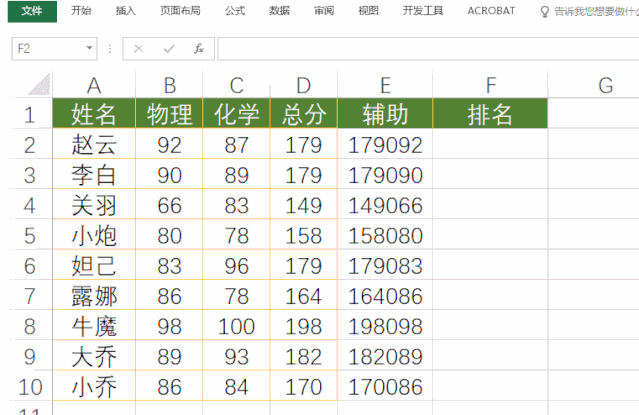Switch to the 视图 ribbon tab
639x415 pixels.
(x=368, y=11)
